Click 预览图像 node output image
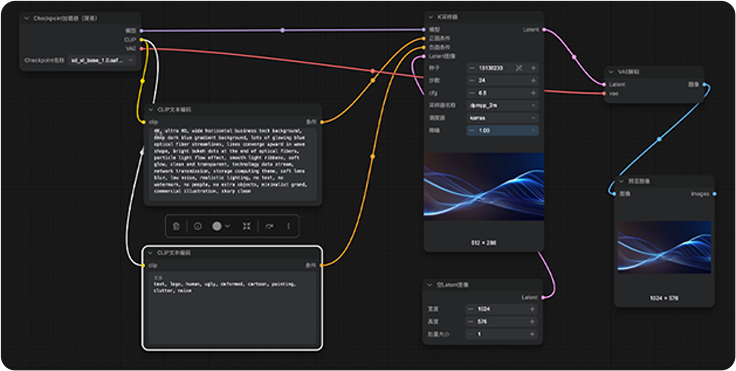The width and height of the screenshot is (736, 371). coord(664,247)
